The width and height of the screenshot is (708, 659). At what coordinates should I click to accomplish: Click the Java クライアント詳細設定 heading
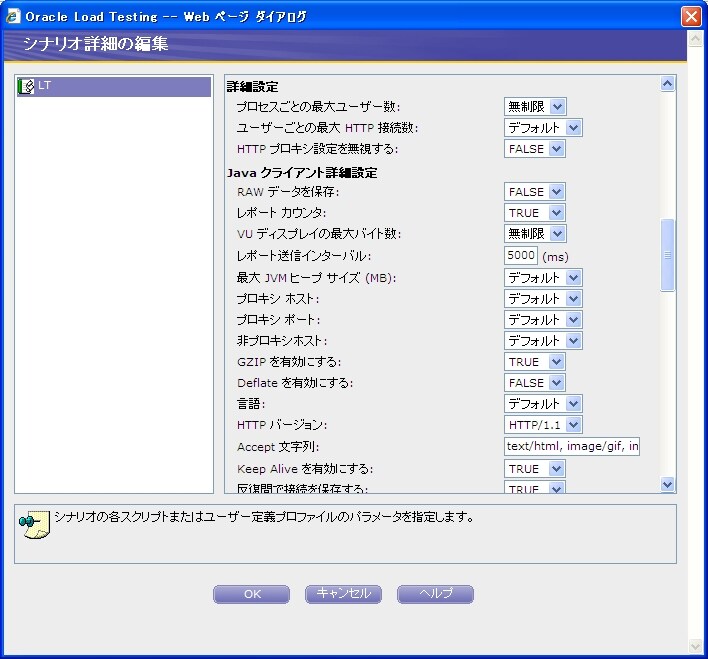(302, 173)
